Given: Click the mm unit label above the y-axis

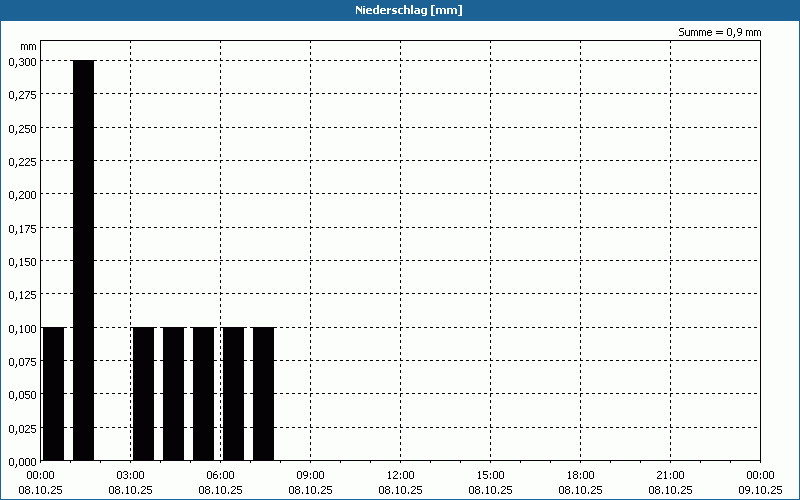Looking at the screenshot, I should [29, 46].
